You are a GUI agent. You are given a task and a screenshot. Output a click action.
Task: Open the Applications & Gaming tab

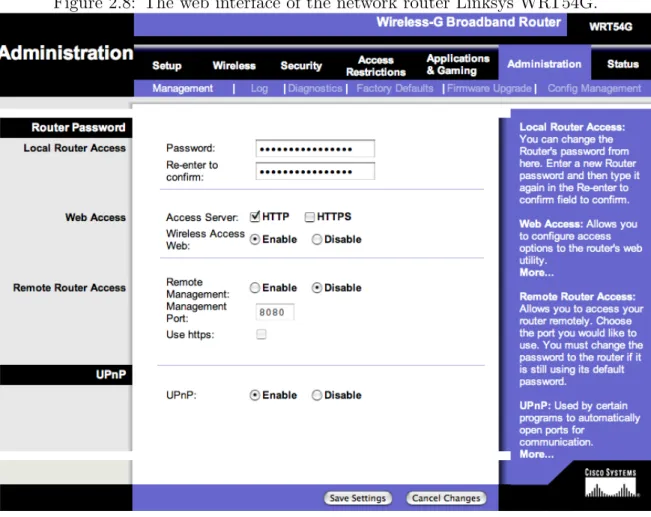pyautogui.click(x=458, y=64)
